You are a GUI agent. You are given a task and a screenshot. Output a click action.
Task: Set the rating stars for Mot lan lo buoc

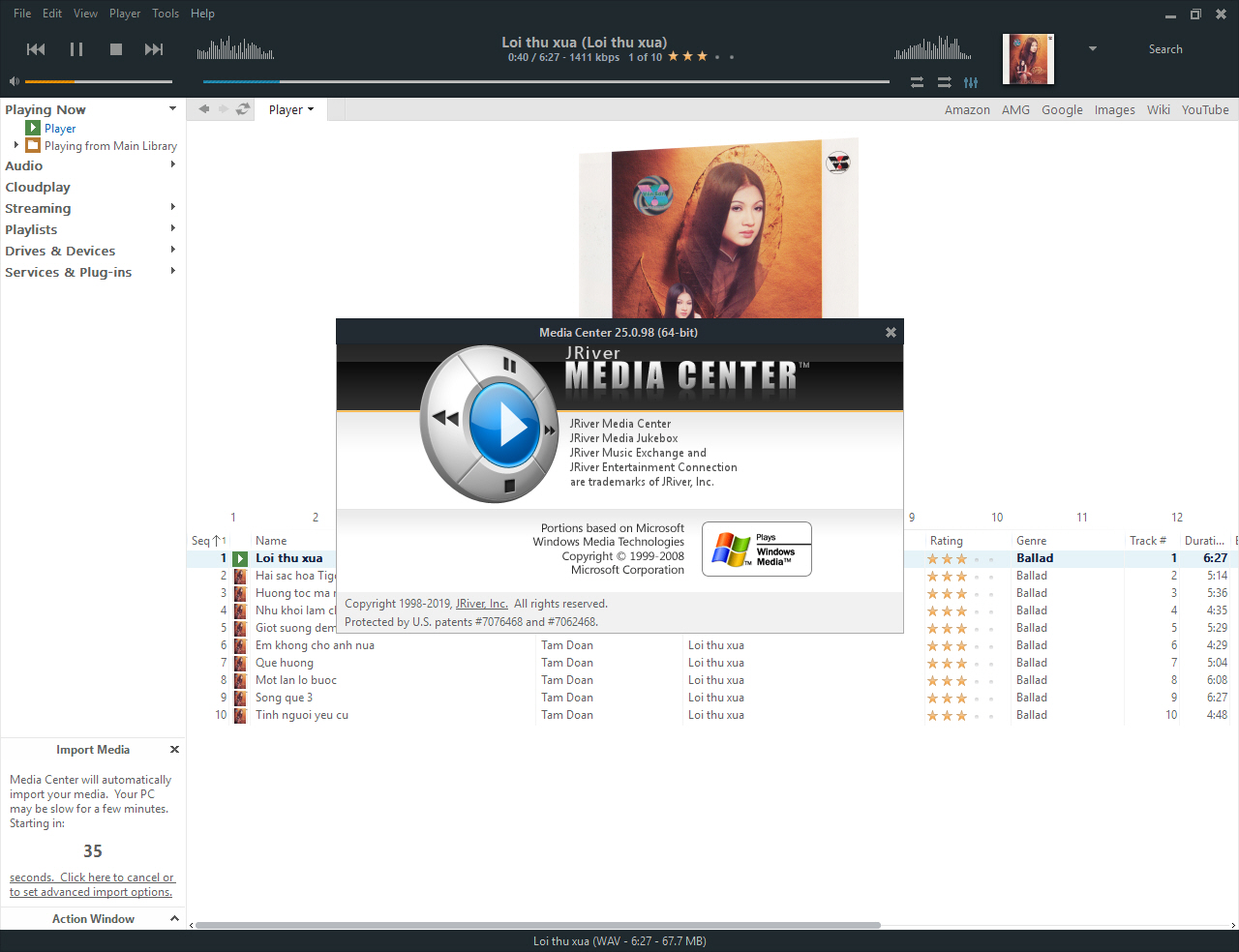pos(961,680)
